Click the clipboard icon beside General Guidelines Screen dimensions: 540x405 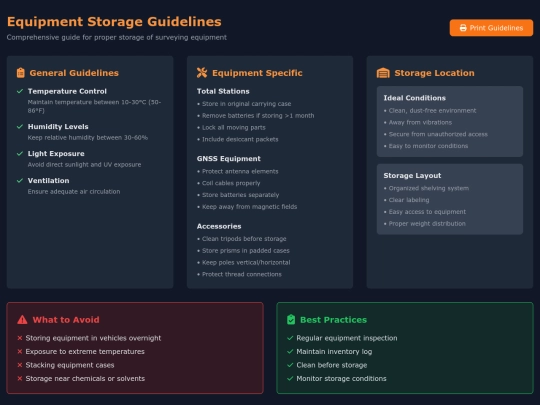pyautogui.click(x=21, y=73)
